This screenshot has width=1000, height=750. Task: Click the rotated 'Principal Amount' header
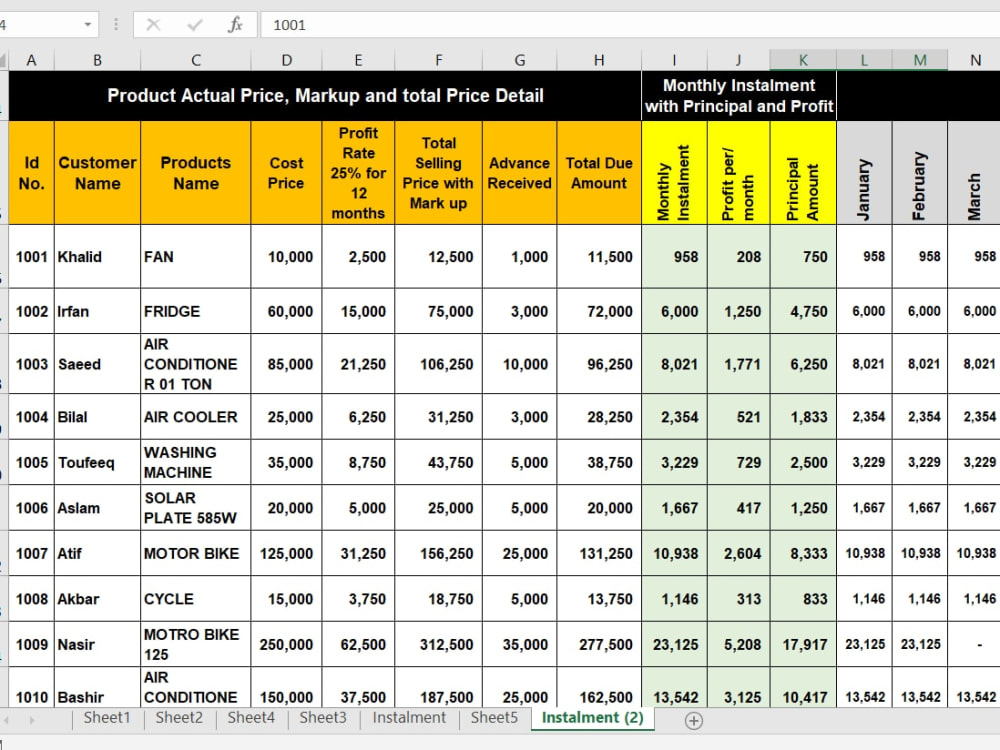pos(804,173)
